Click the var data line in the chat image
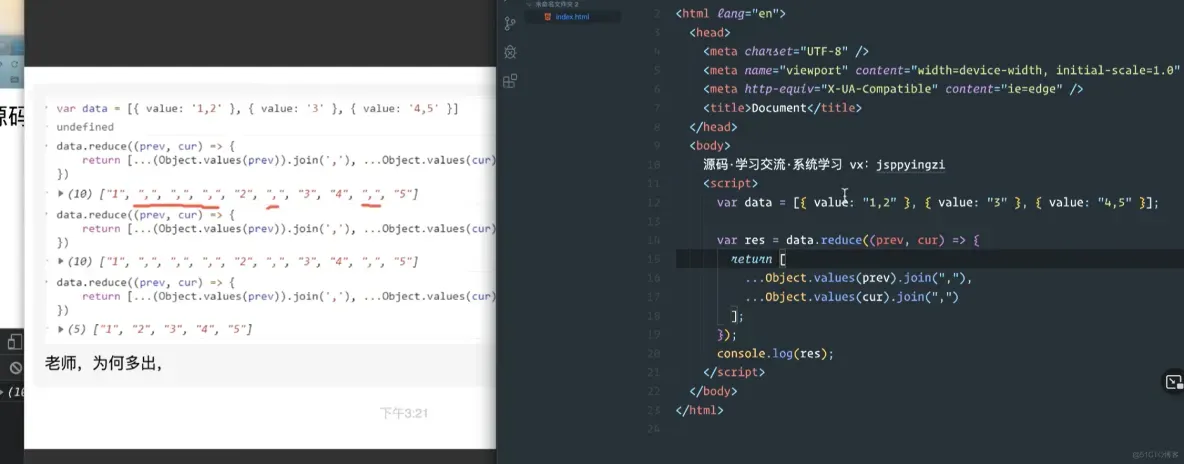Screen dimensions: 1184x464 click(257, 110)
